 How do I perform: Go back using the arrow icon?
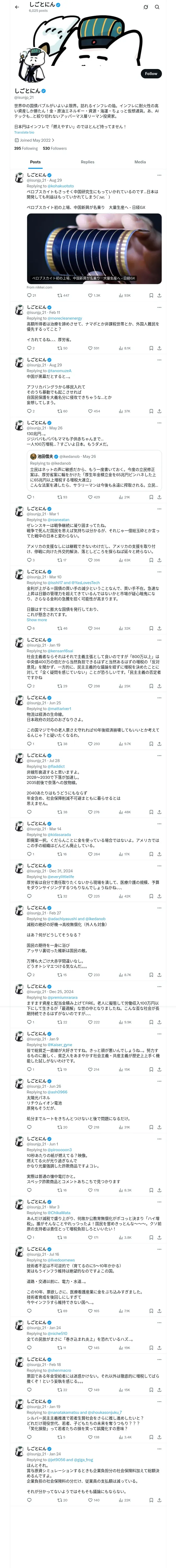16,7
